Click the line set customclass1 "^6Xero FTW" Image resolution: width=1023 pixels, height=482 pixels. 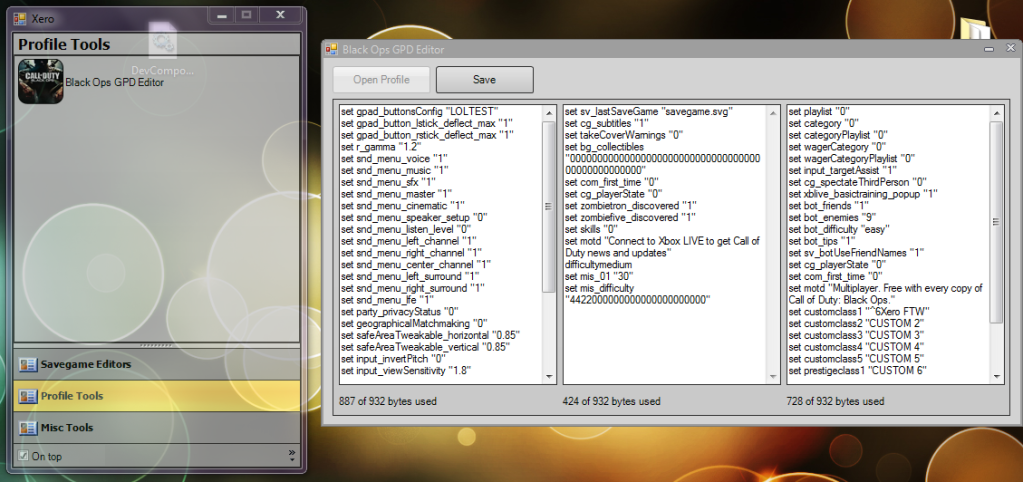click(859, 312)
